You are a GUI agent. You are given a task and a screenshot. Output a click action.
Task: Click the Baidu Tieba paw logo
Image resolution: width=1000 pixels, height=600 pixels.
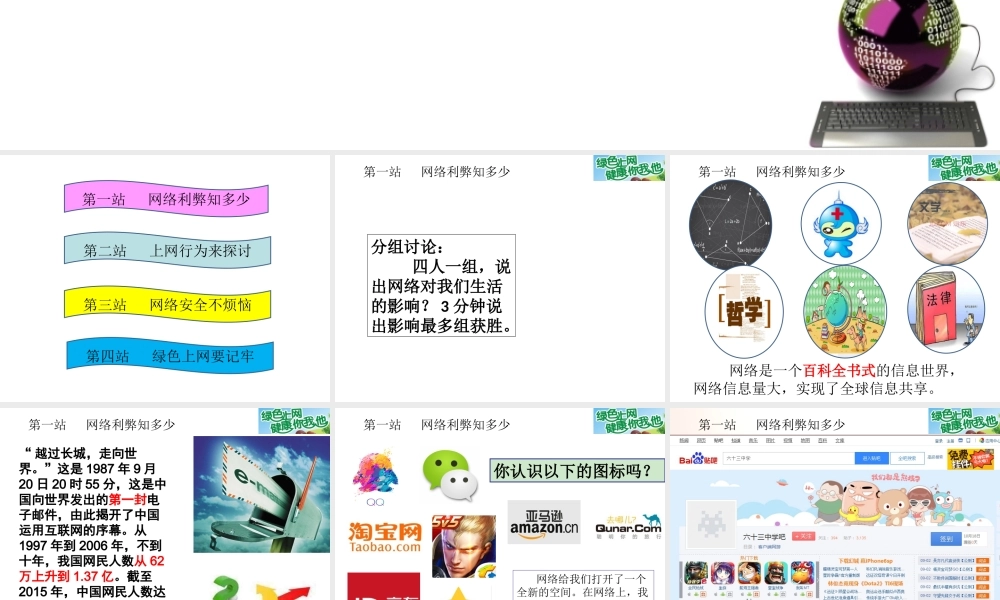(x=698, y=459)
